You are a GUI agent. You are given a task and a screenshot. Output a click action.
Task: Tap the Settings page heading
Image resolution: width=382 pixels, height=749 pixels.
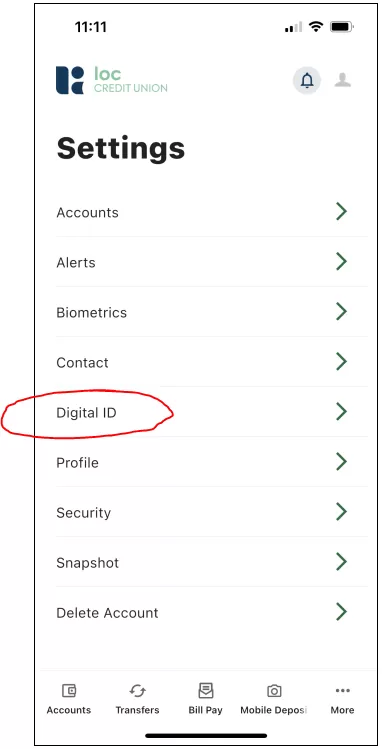(120, 148)
